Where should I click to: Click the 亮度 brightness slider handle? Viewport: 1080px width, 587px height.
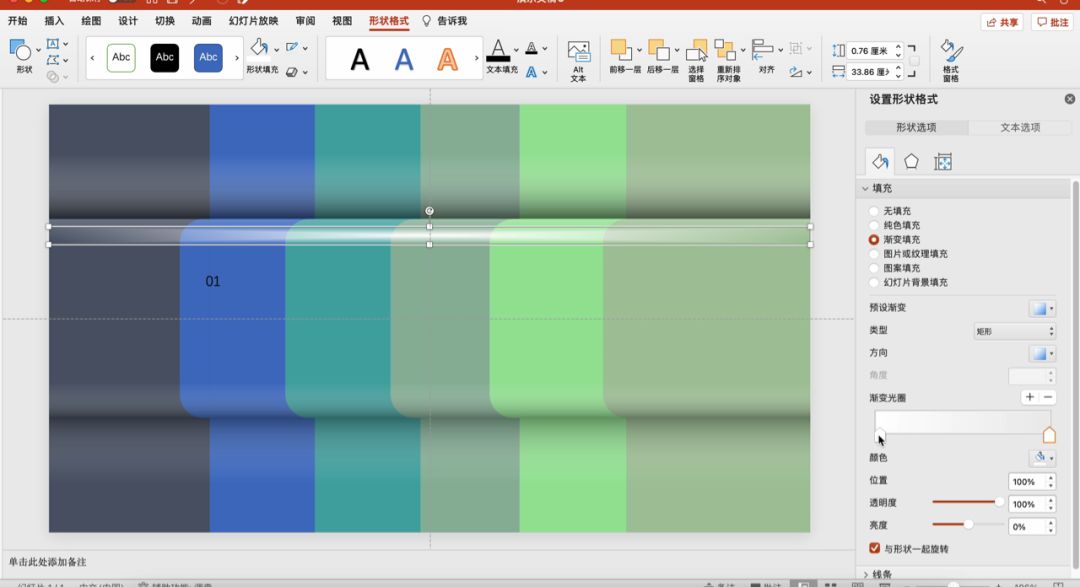pyautogui.click(x=968, y=524)
